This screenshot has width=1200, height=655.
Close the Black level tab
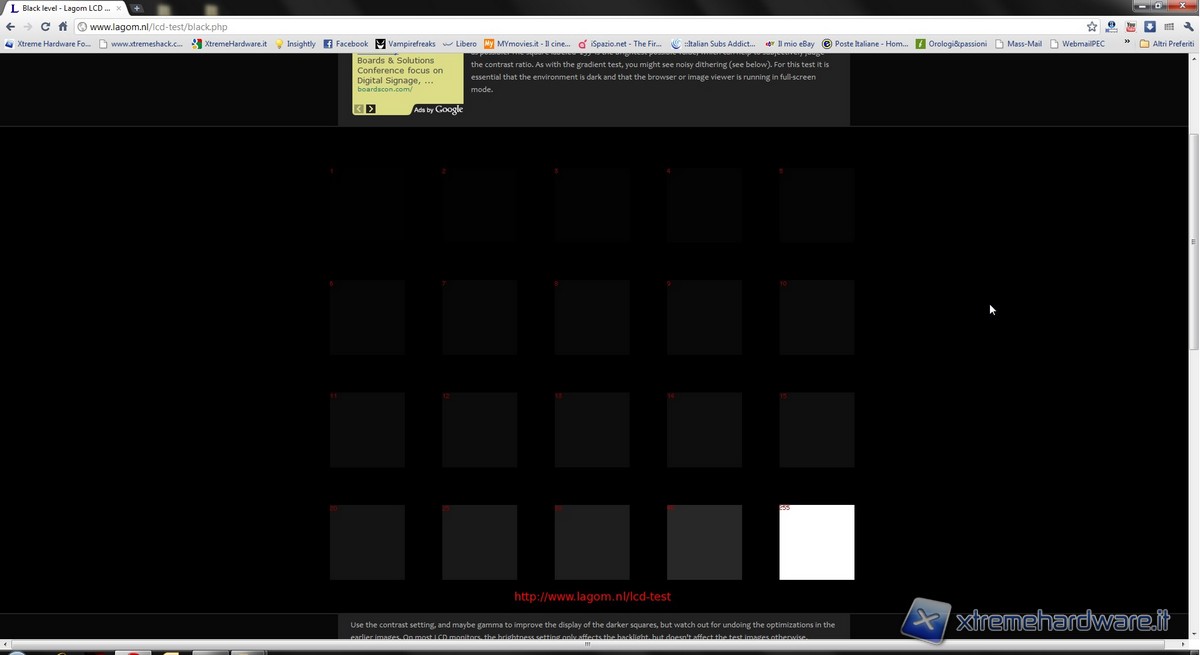click(118, 8)
